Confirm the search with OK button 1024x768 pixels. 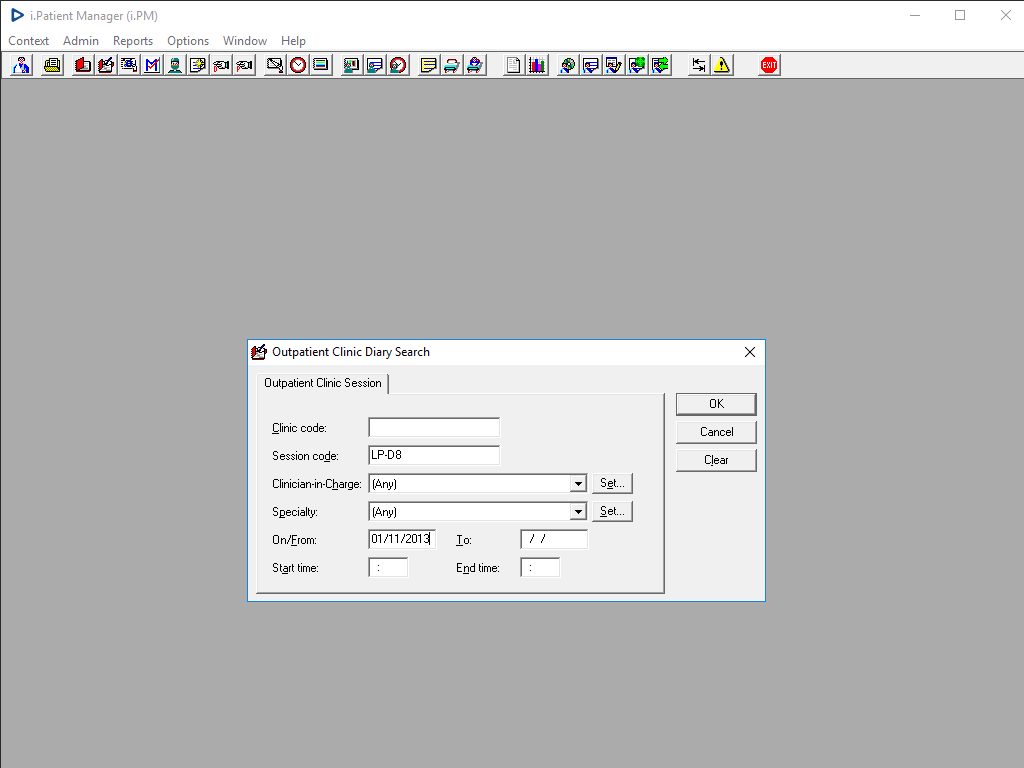coord(716,404)
